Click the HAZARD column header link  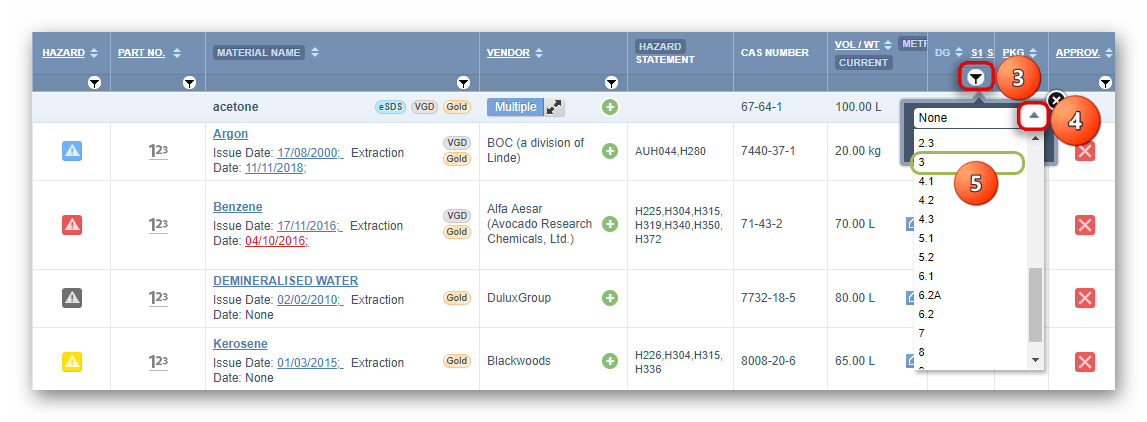(64, 53)
